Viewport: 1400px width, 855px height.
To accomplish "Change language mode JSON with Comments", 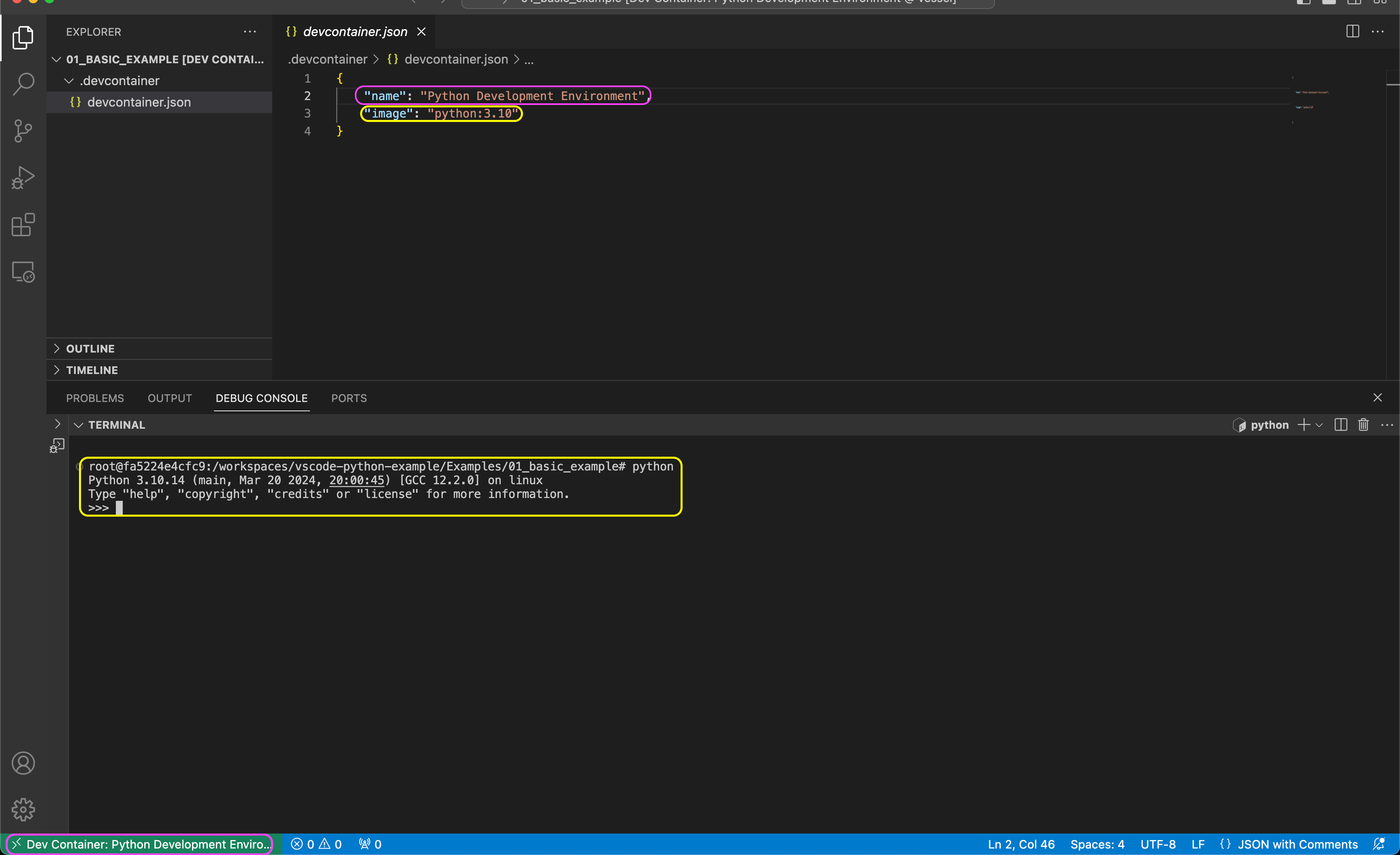I will pyautogui.click(x=1297, y=844).
